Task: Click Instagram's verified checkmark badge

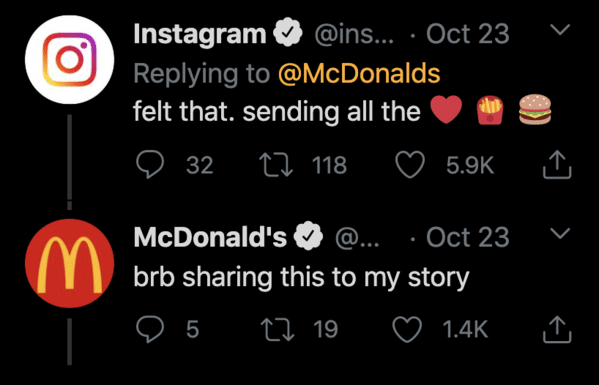Action: tap(288, 34)
